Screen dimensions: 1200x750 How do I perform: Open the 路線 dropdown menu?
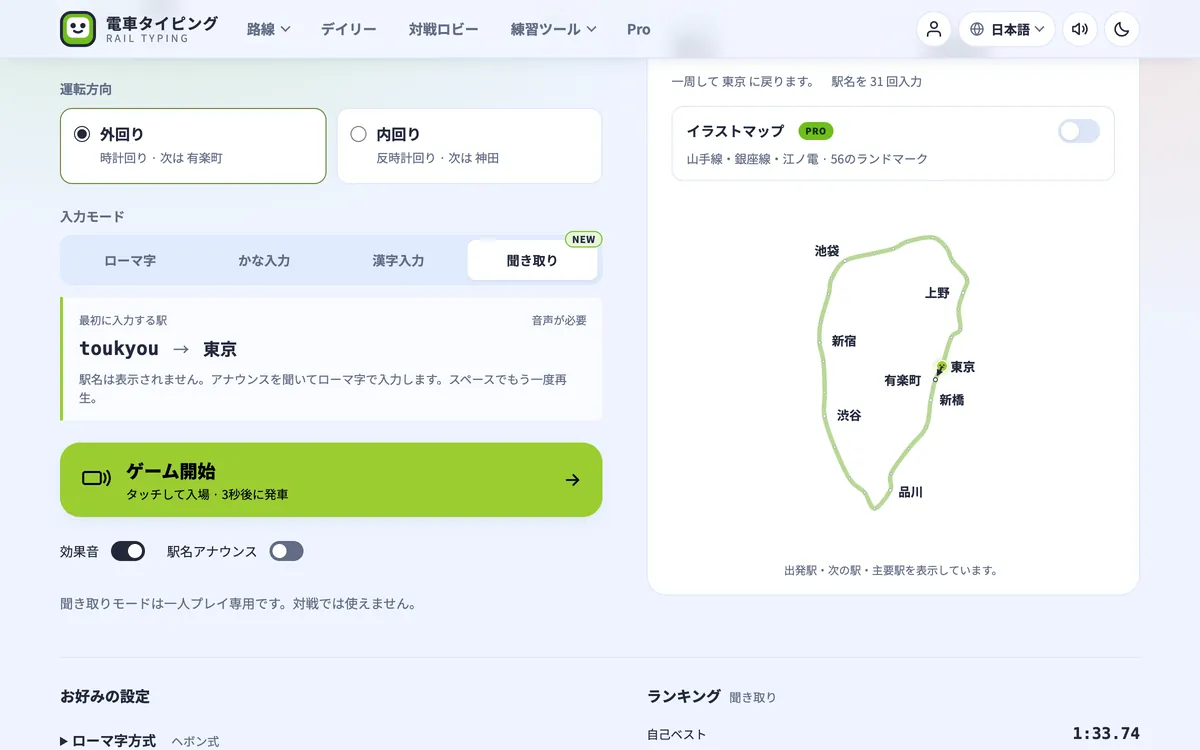(x=269, y=29)
